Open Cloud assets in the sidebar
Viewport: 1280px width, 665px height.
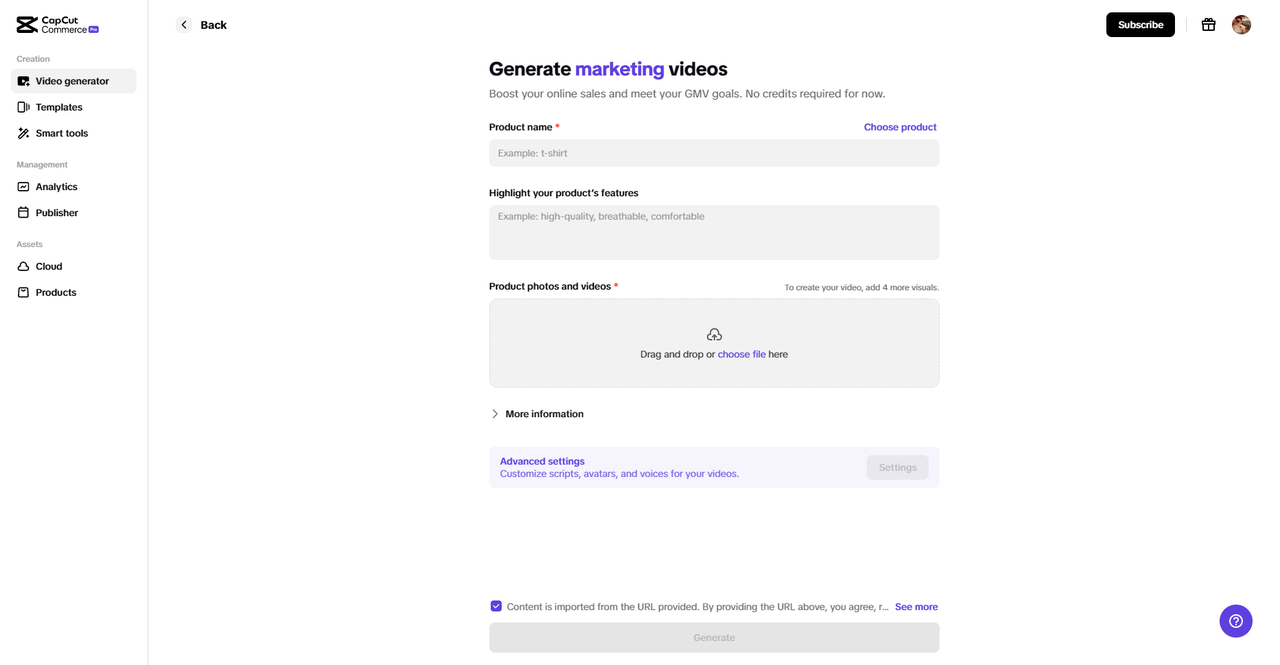[49, 267]
